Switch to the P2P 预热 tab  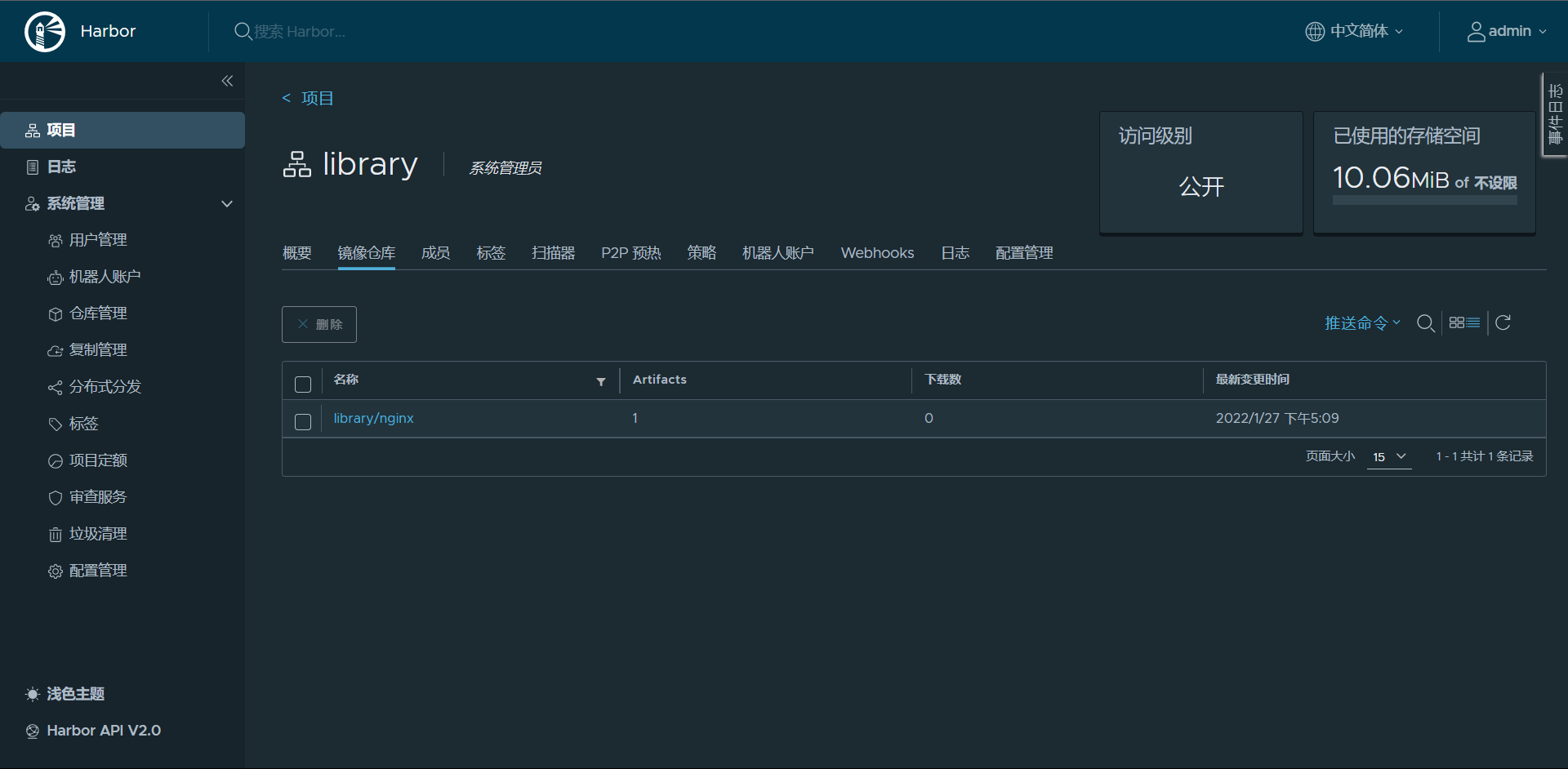click(631, 253)
